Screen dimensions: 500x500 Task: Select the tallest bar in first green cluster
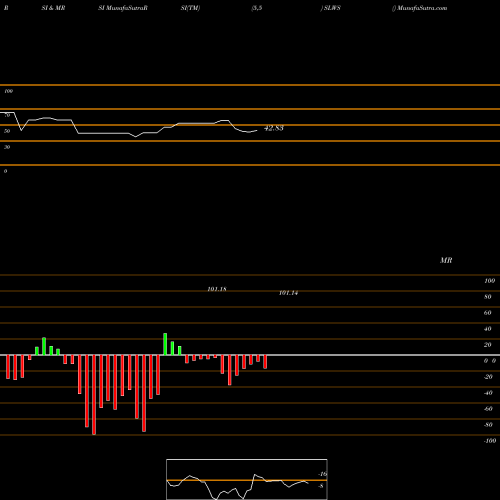[44, 346]
